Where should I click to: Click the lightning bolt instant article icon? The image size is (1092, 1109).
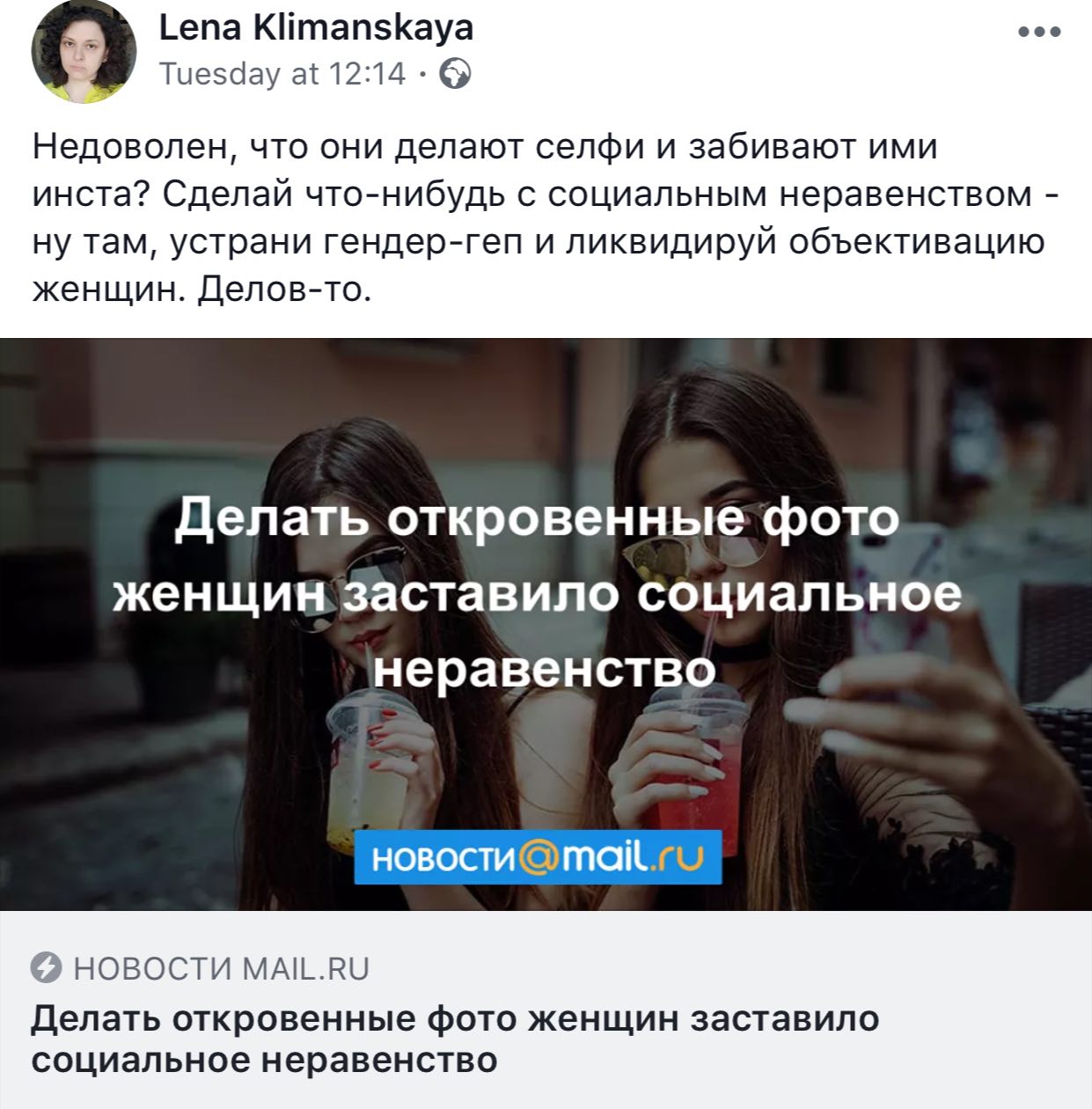(x=47, y=968)
